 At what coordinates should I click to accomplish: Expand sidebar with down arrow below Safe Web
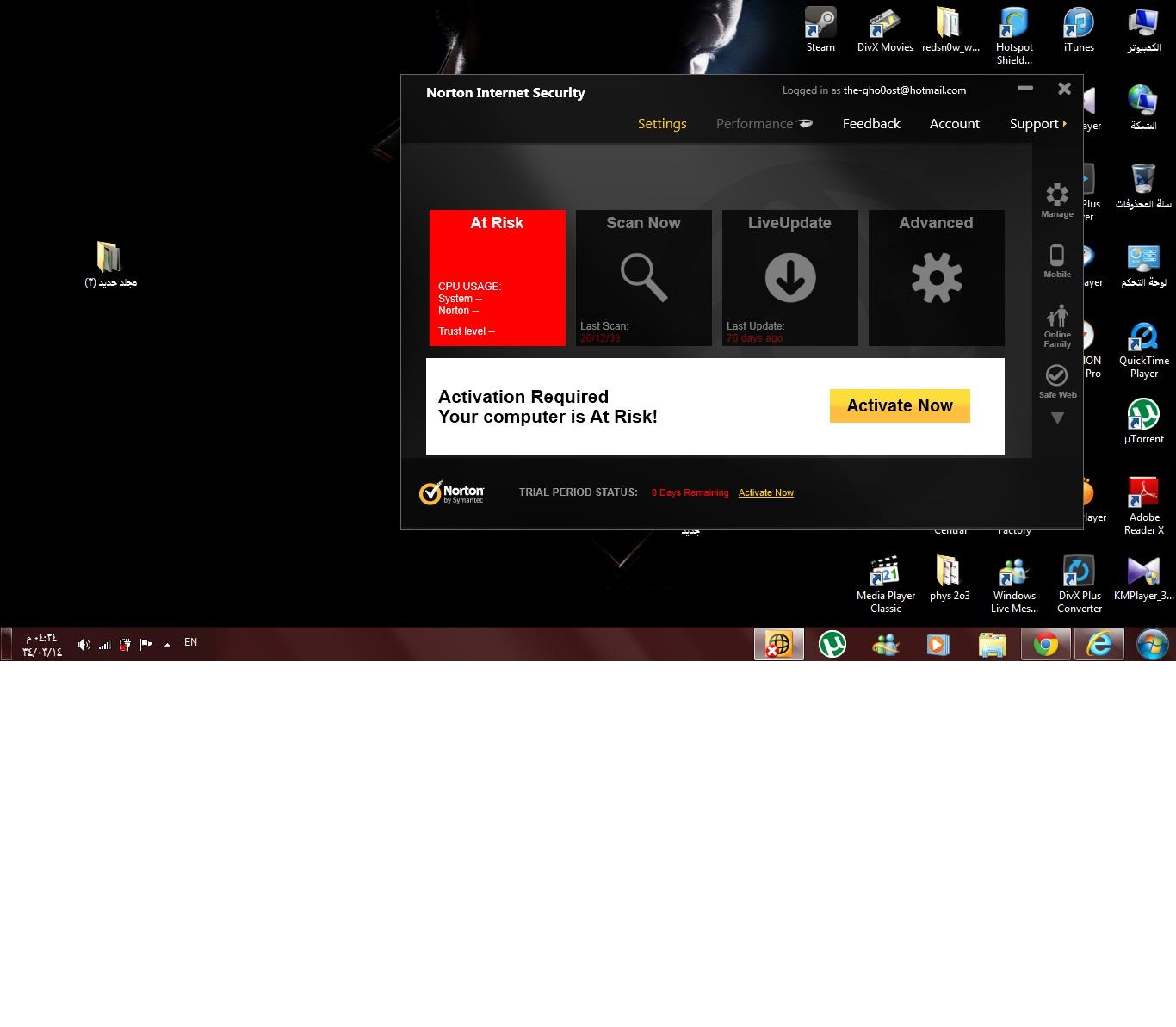click(x=1057, y=418)
